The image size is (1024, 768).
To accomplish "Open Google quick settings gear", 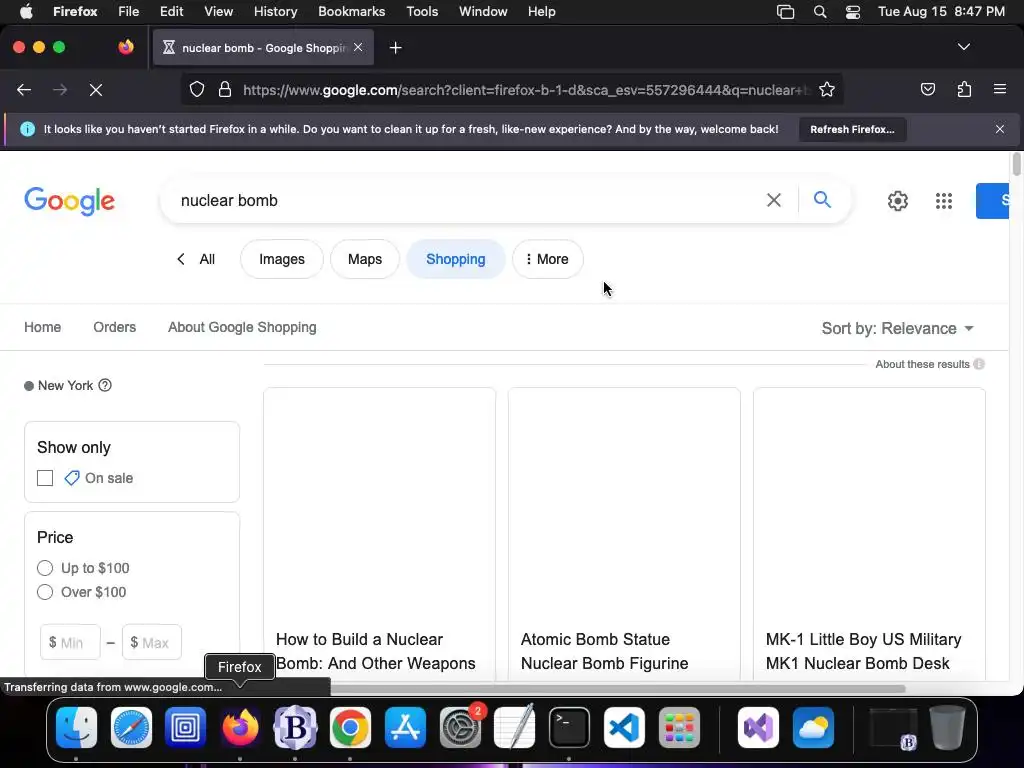I will (897, 201).
